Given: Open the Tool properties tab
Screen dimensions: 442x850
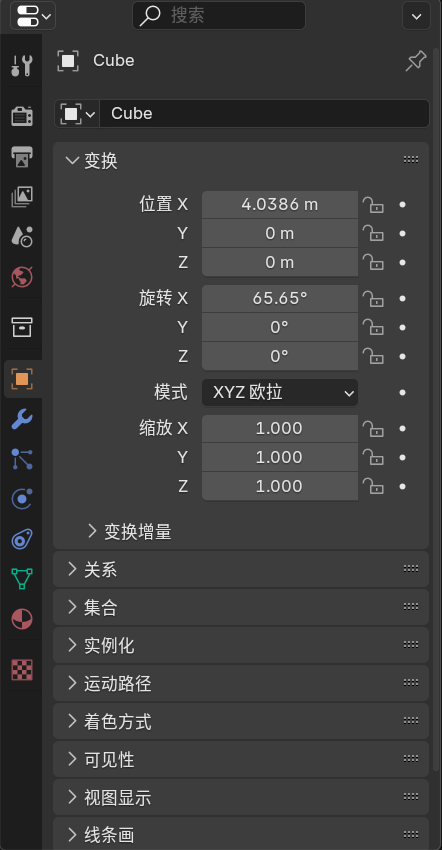Looking at the screenshot, I should click(22, 65).
